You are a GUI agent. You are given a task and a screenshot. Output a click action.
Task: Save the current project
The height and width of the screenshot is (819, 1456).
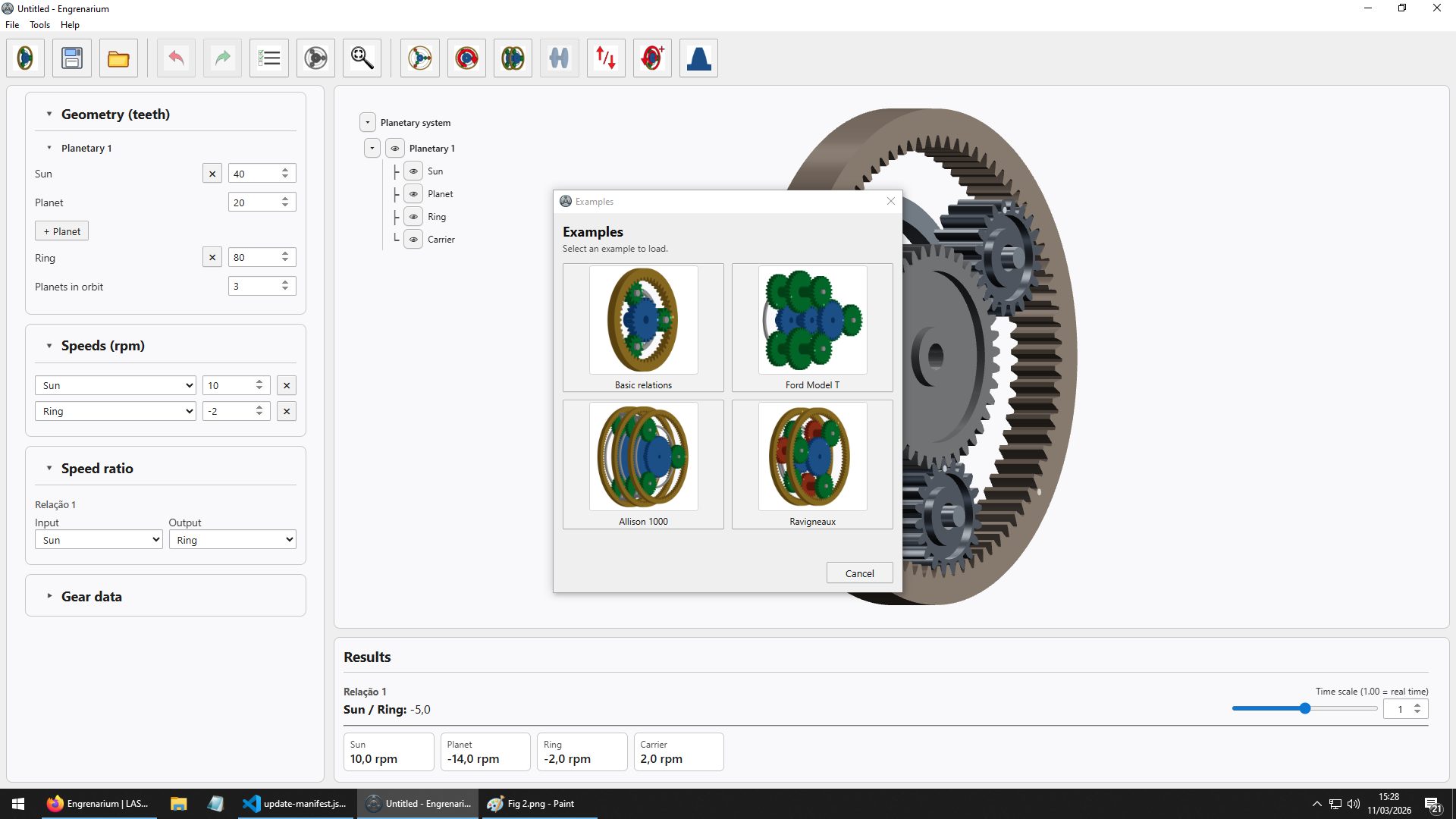point(71,58)
